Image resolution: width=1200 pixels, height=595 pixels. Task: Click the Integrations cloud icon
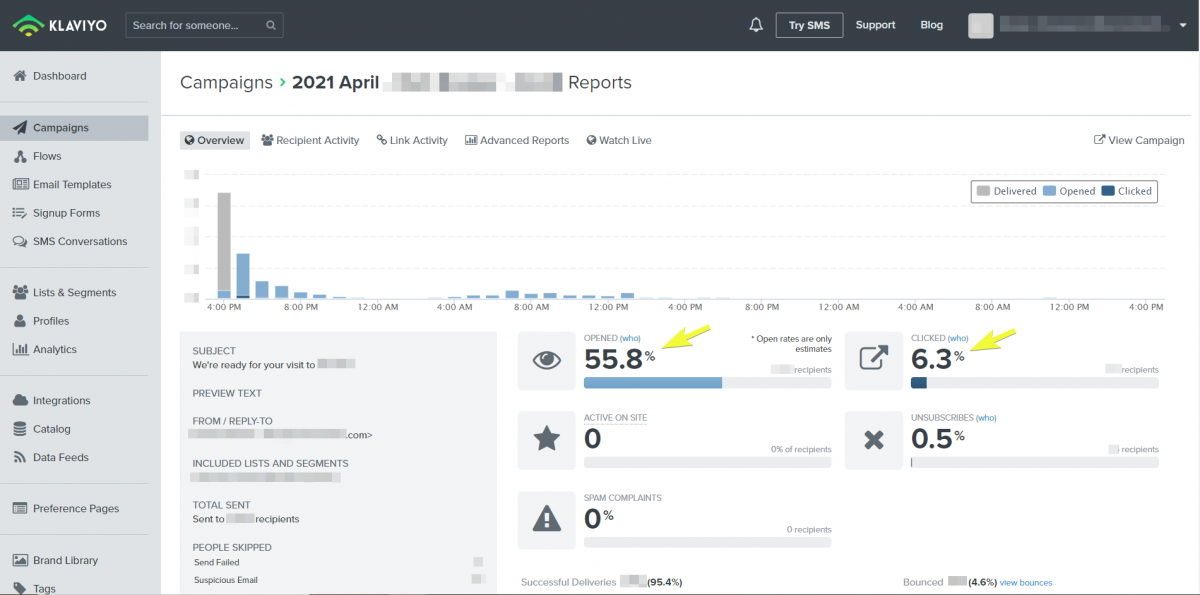tap(20, 401)
